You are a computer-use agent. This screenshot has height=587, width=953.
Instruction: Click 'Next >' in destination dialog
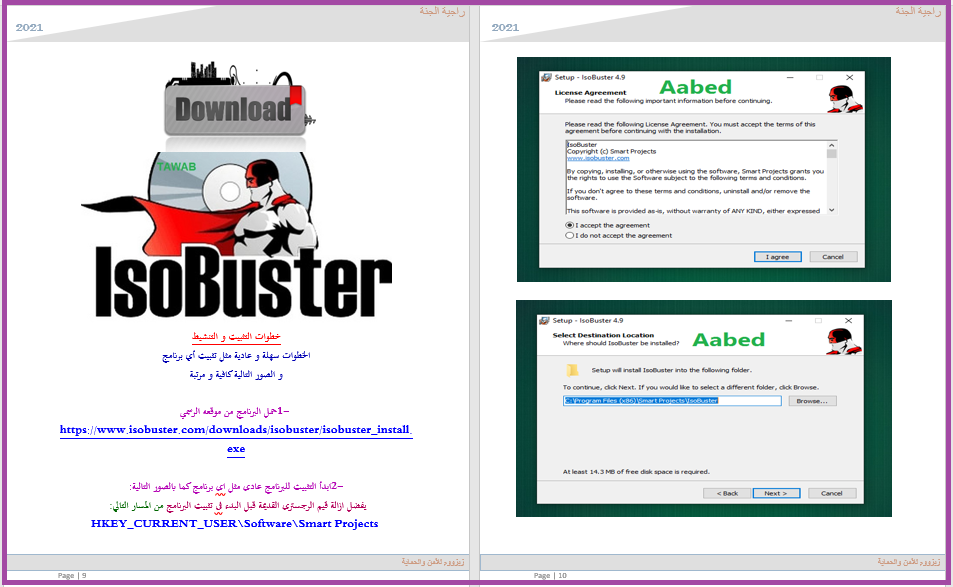click(776, 493)
